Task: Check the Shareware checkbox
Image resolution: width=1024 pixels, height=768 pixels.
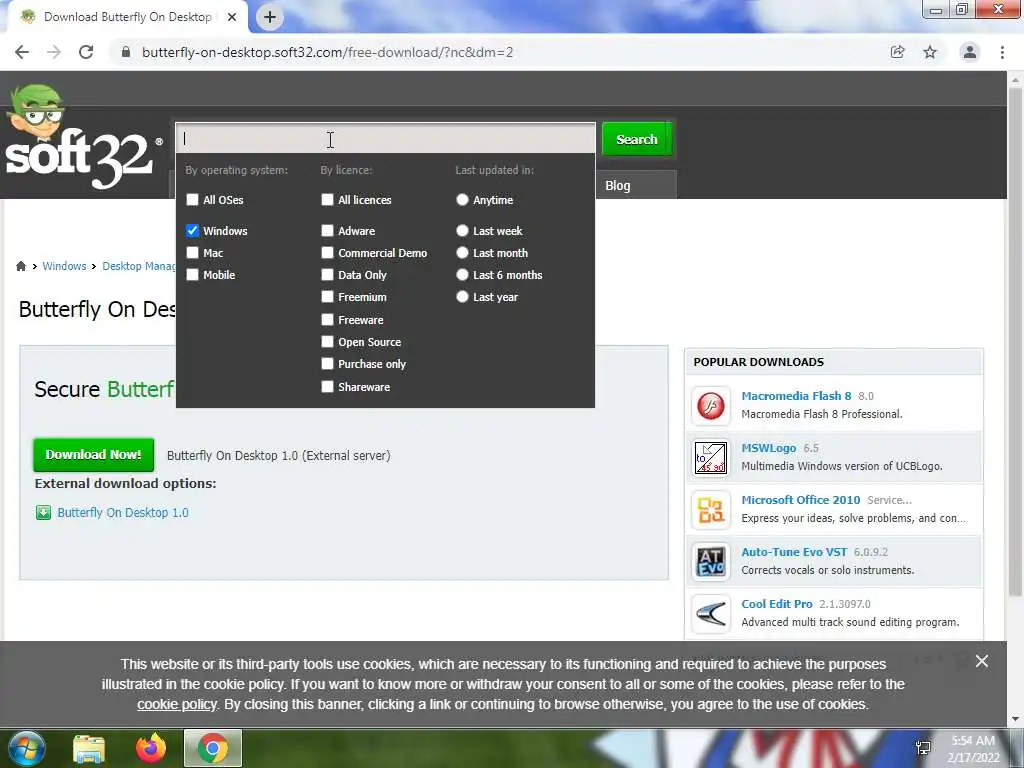Action: pos(327,387)
